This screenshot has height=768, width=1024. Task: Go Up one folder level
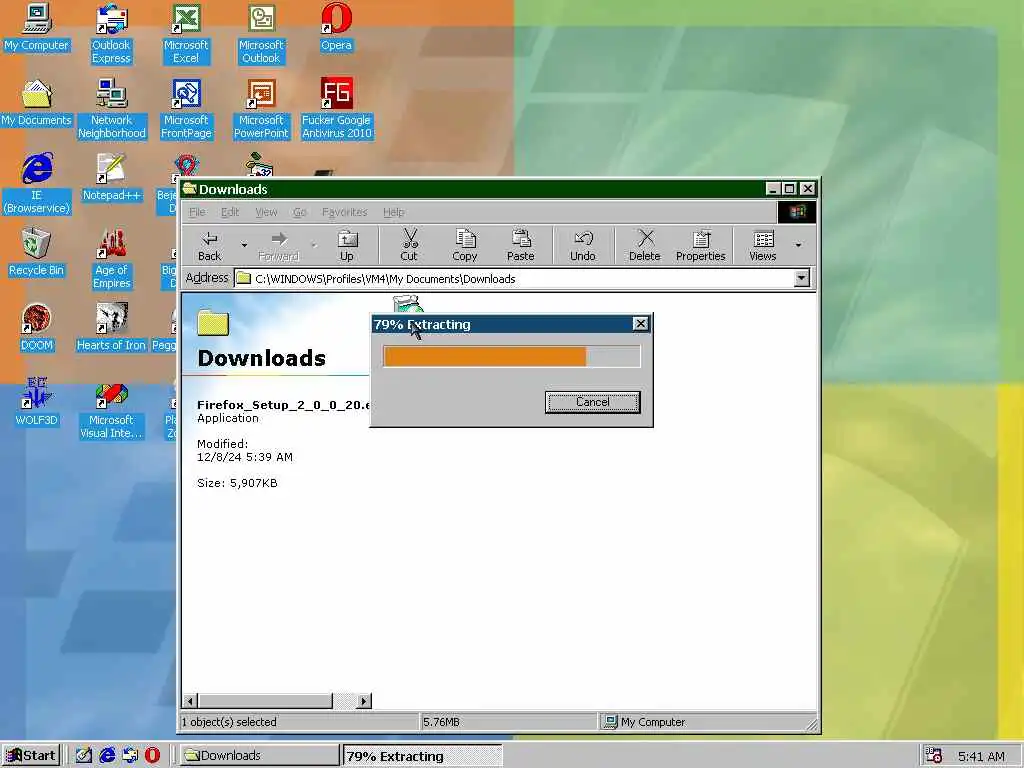tap(347, 246)
